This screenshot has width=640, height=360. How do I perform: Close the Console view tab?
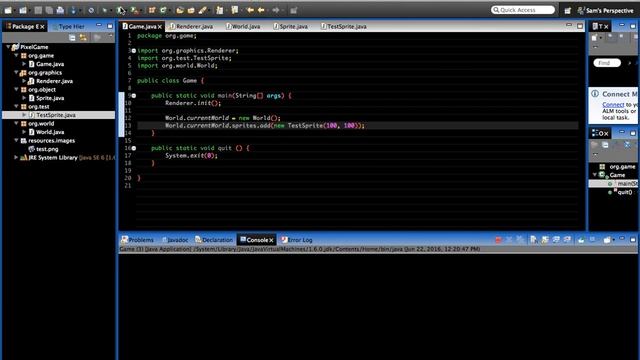click(x=271, y=240)
